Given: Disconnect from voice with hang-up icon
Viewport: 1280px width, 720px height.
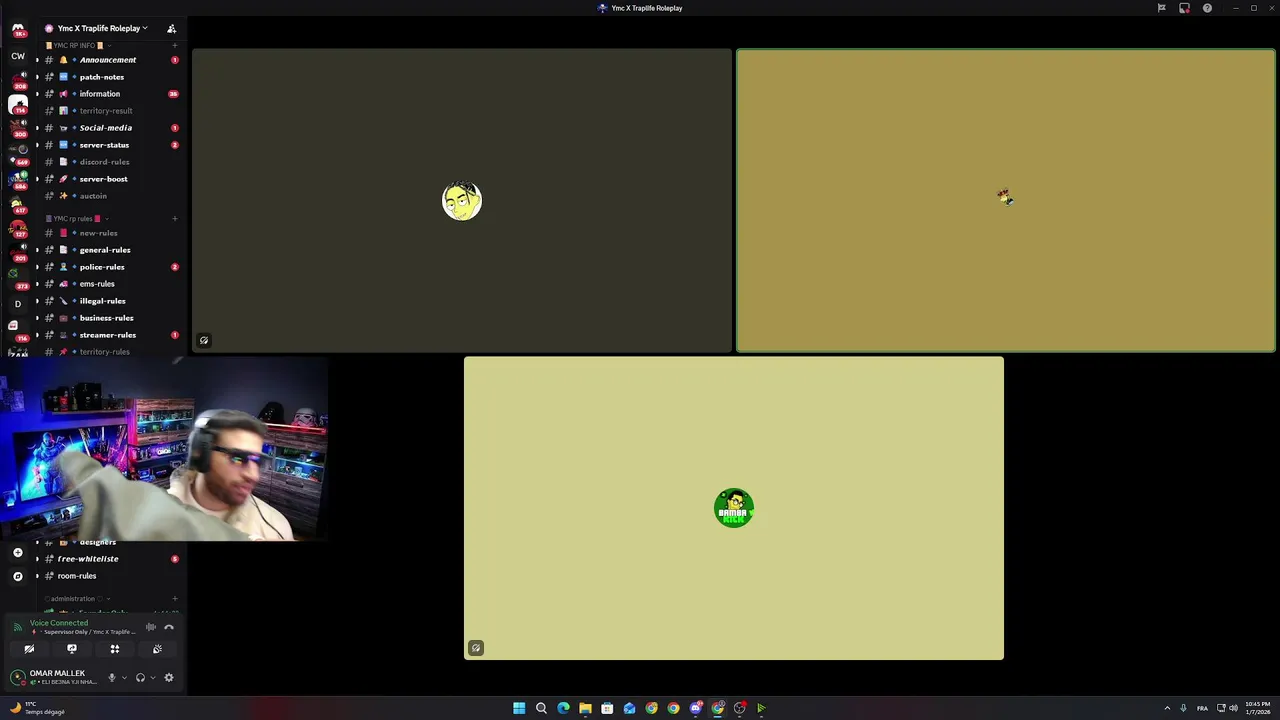Looking at the screenshot, I should [x=169, y=627].
